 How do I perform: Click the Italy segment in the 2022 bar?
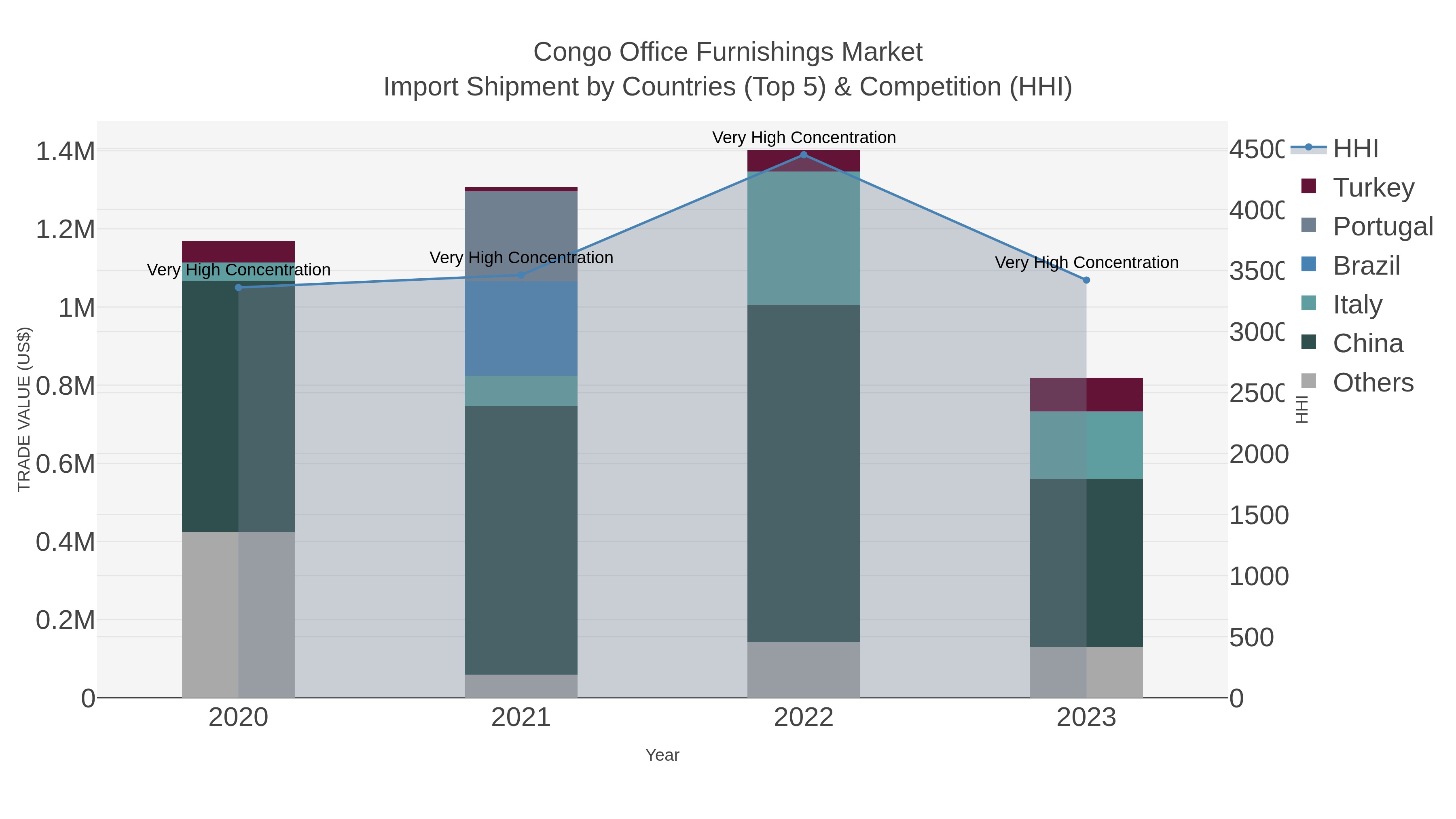coord(804,239)
